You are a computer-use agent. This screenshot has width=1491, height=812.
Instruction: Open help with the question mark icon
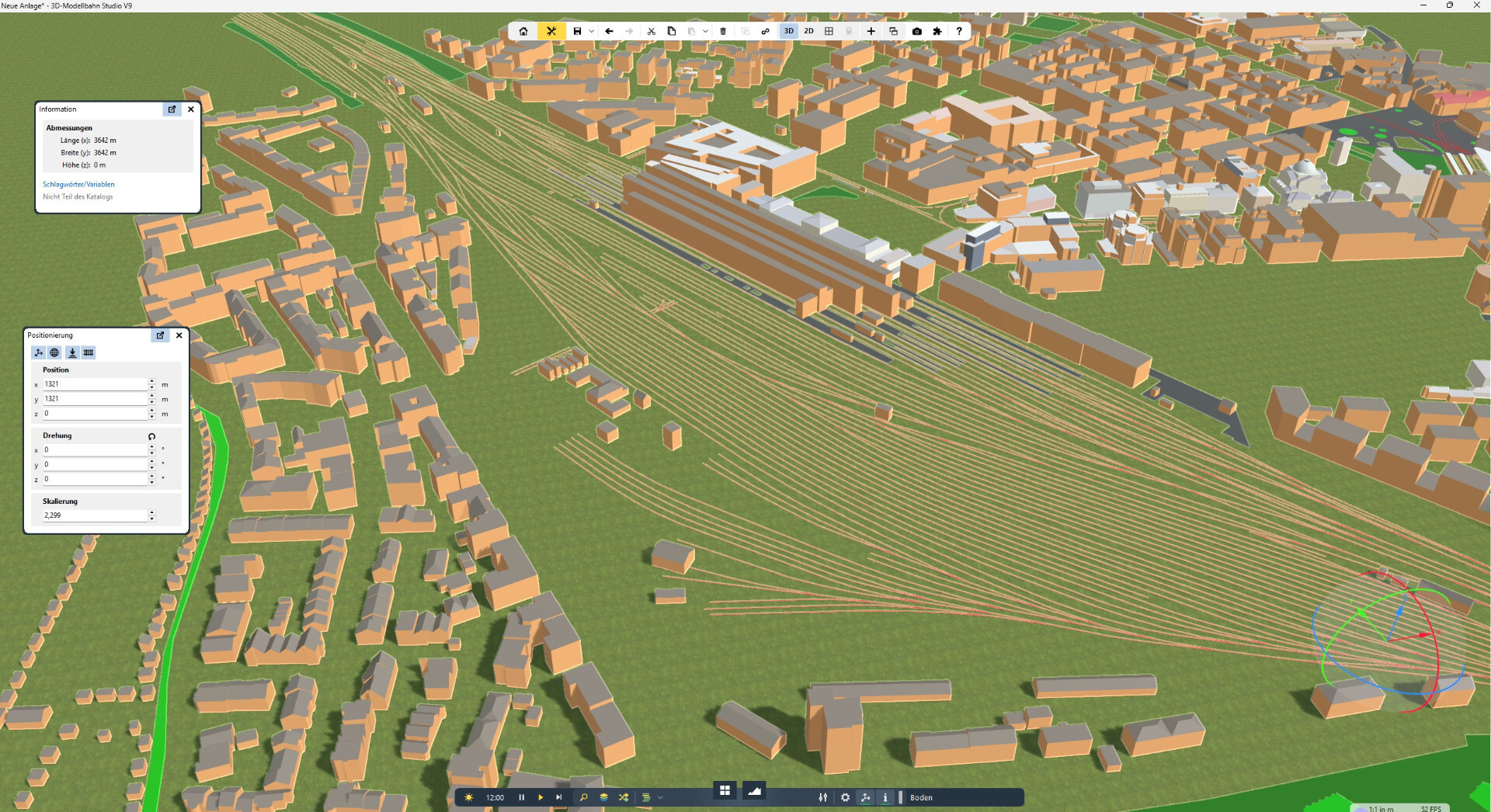click(959, 31)
